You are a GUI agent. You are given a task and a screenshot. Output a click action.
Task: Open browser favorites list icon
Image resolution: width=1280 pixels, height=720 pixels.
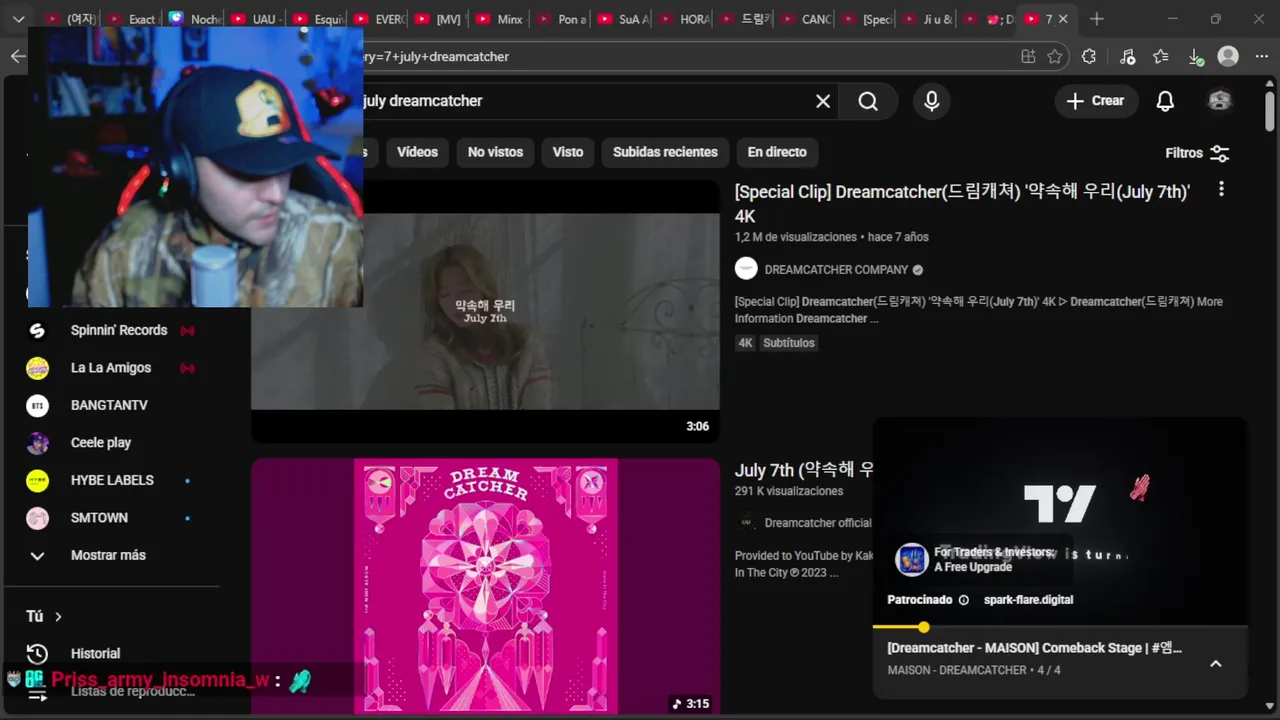click(1161, 57)
